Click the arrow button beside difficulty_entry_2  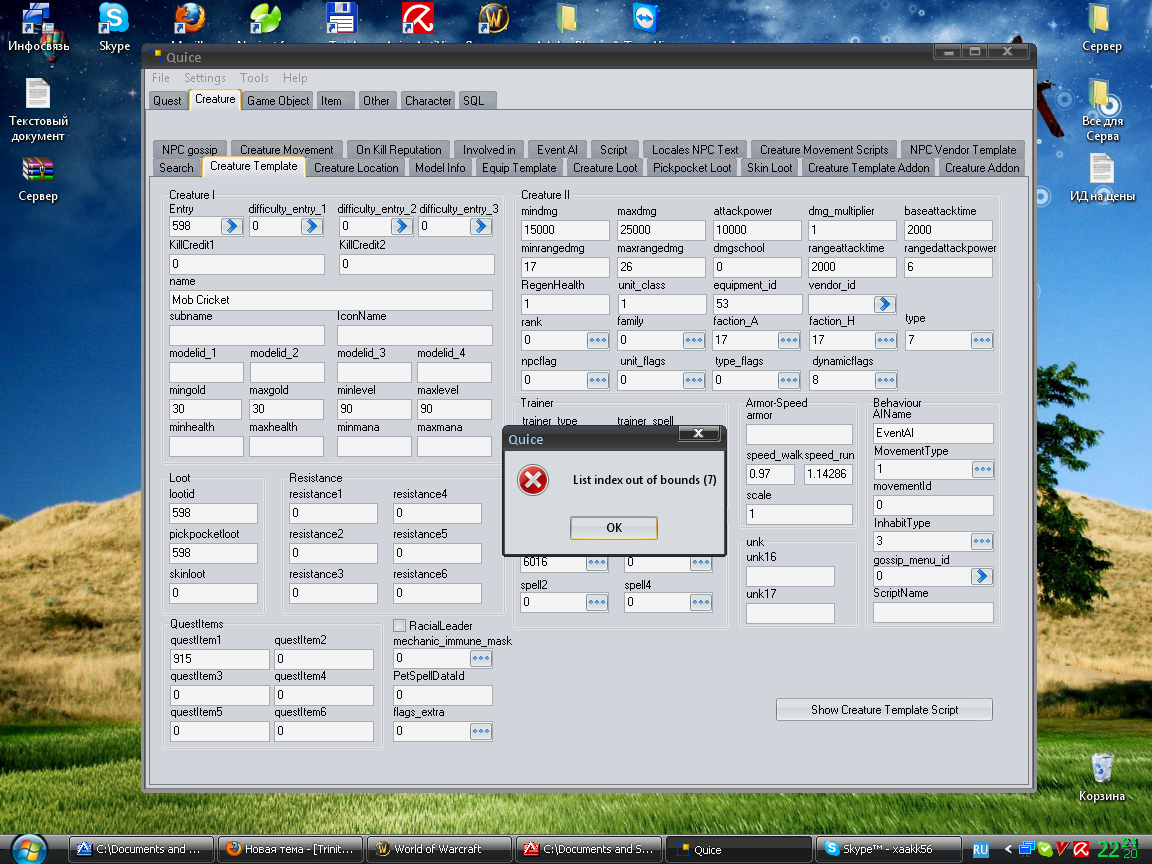[x=401, y=226]
